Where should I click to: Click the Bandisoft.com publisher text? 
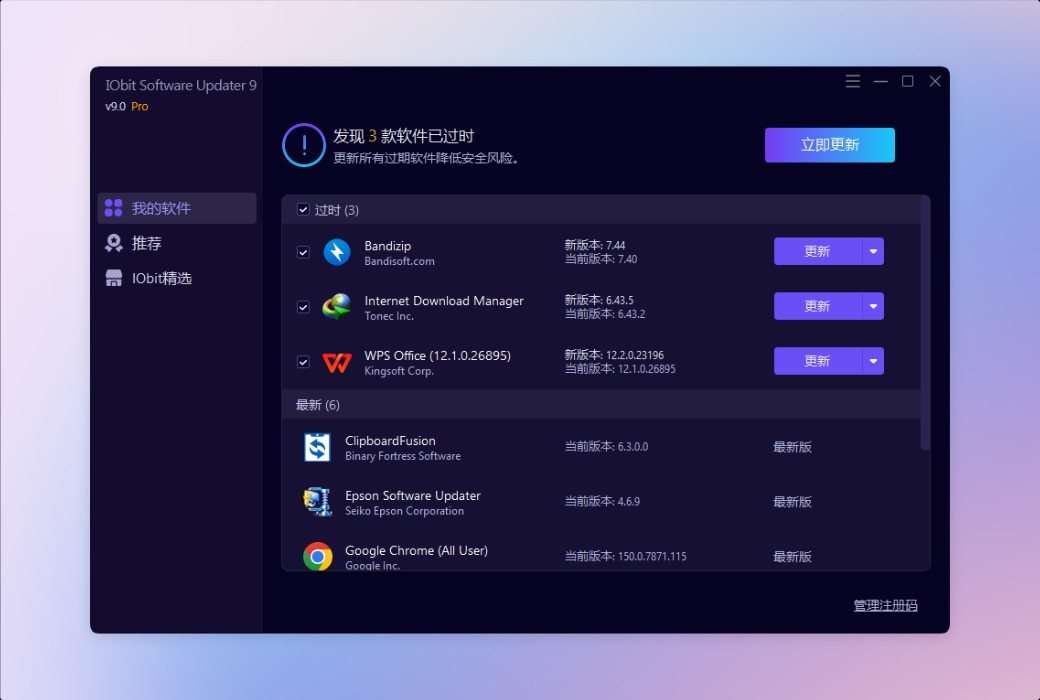(x=399, y=261)
